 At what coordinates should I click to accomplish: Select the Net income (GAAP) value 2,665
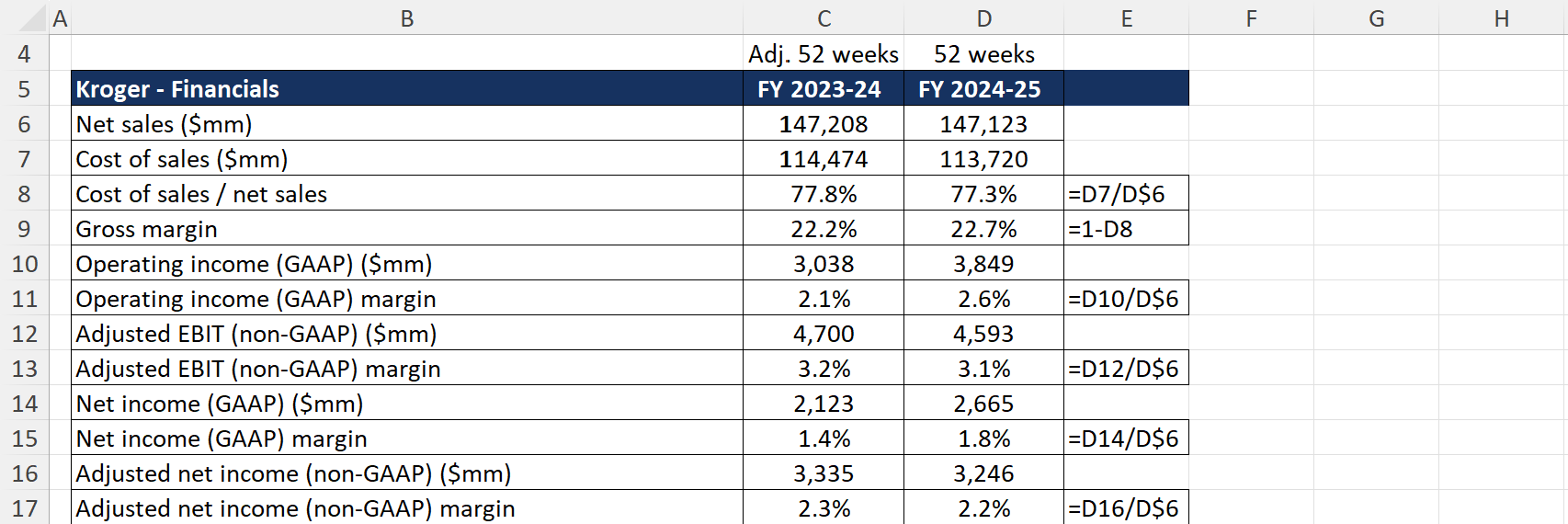(983, 404)
